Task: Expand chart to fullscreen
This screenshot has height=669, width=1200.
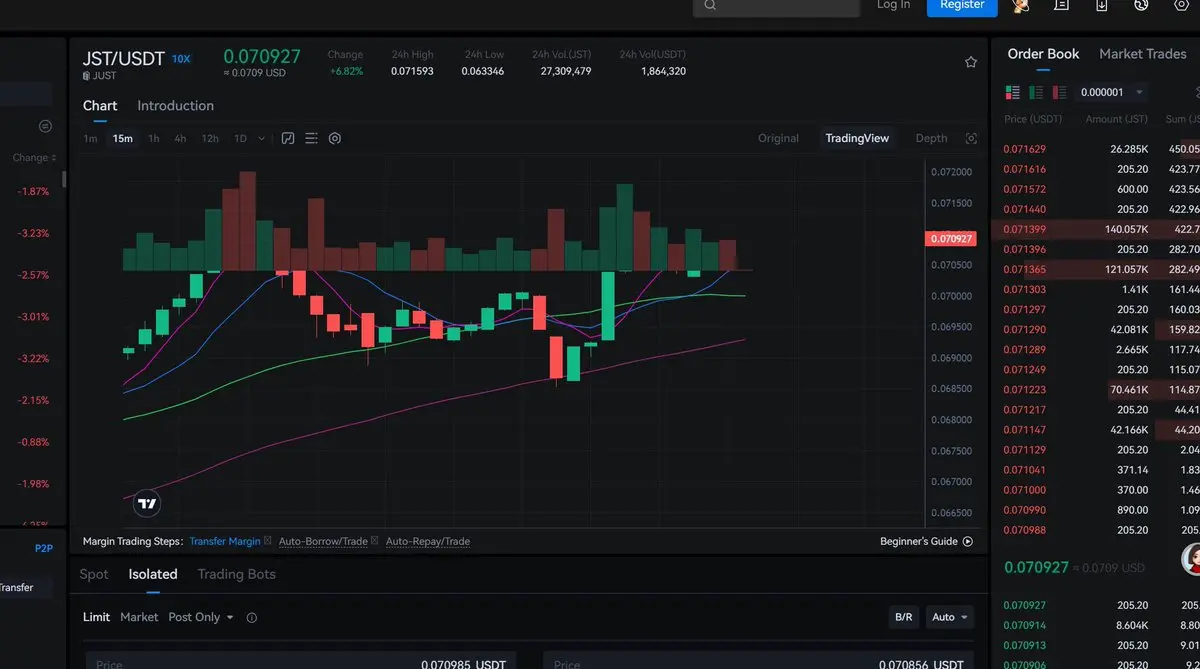Action: pyautogui.click(x=970, y=138)
